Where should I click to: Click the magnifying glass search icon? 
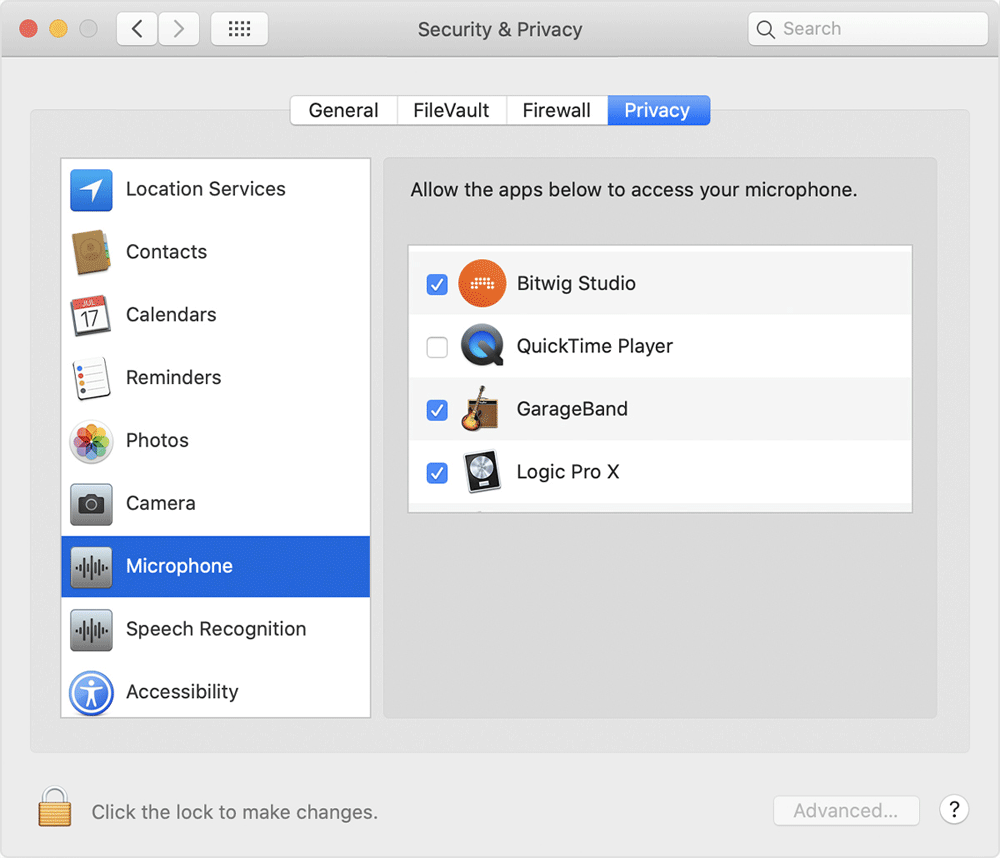[x=765, y=29]
